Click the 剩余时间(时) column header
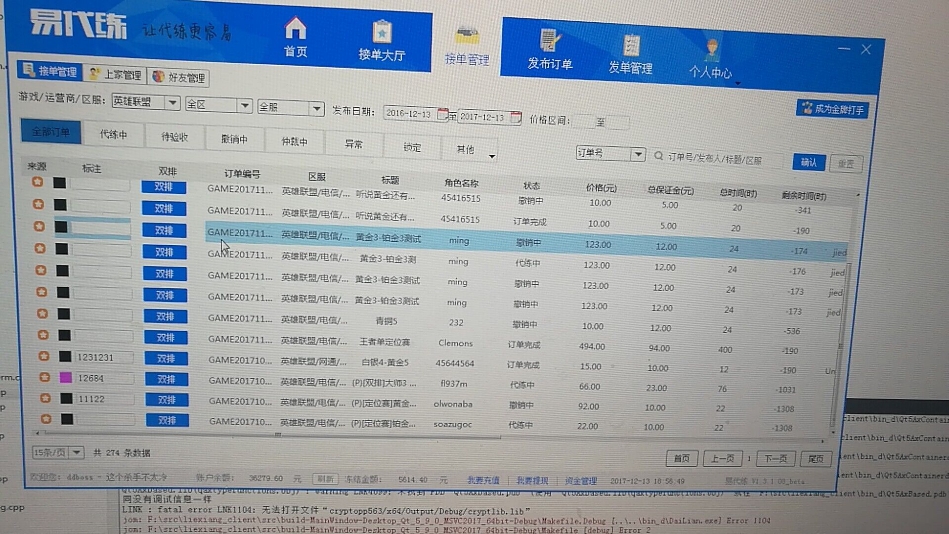949x534 pixels. point(804,196)
